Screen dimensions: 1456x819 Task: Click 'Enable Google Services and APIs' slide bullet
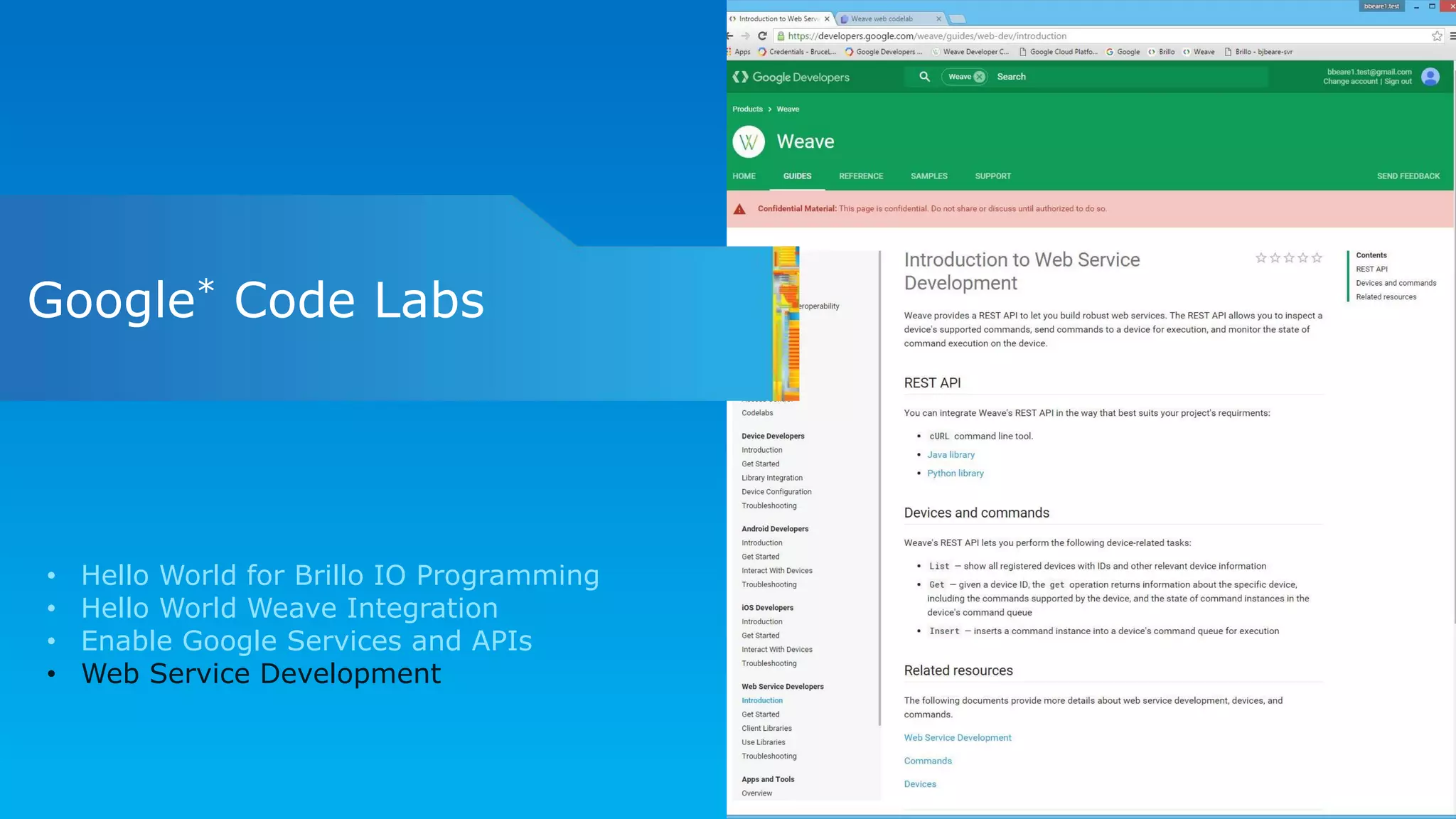tap(306, 641)
